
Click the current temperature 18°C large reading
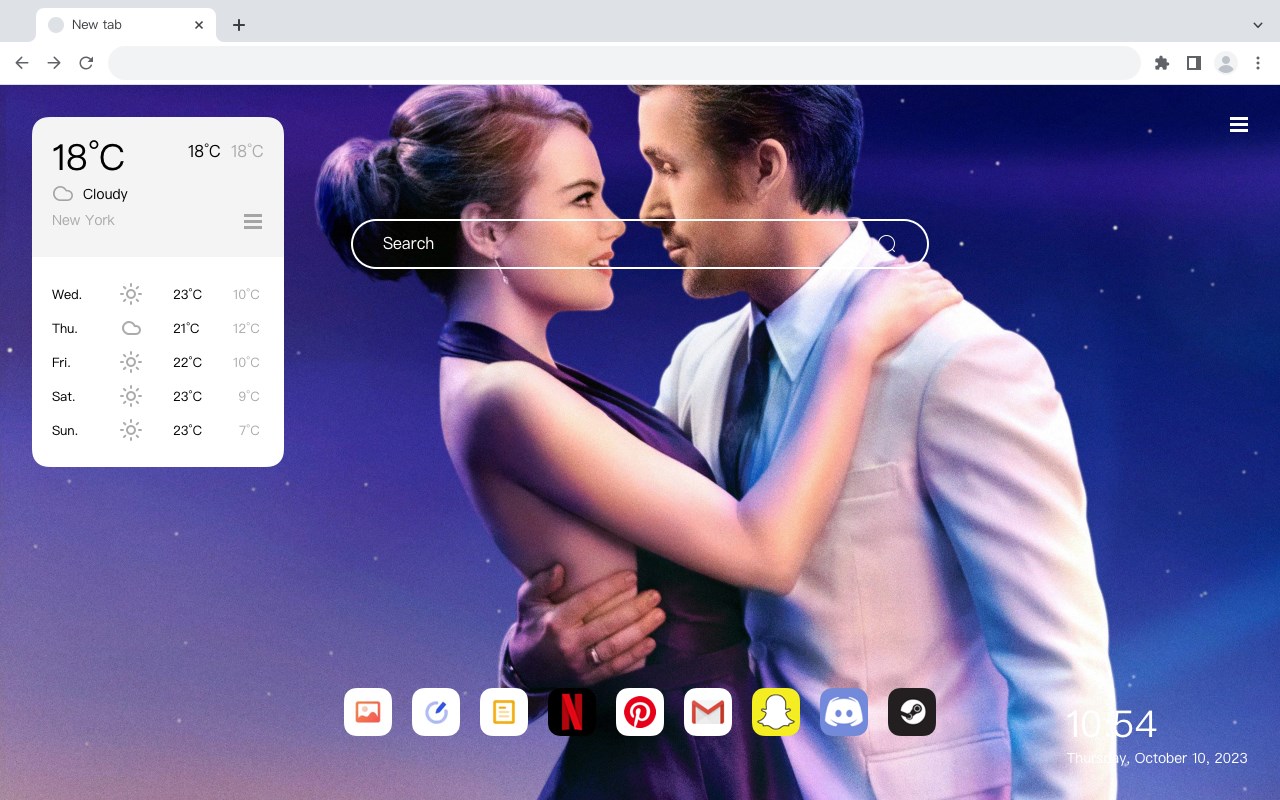(x=88, y=157)
